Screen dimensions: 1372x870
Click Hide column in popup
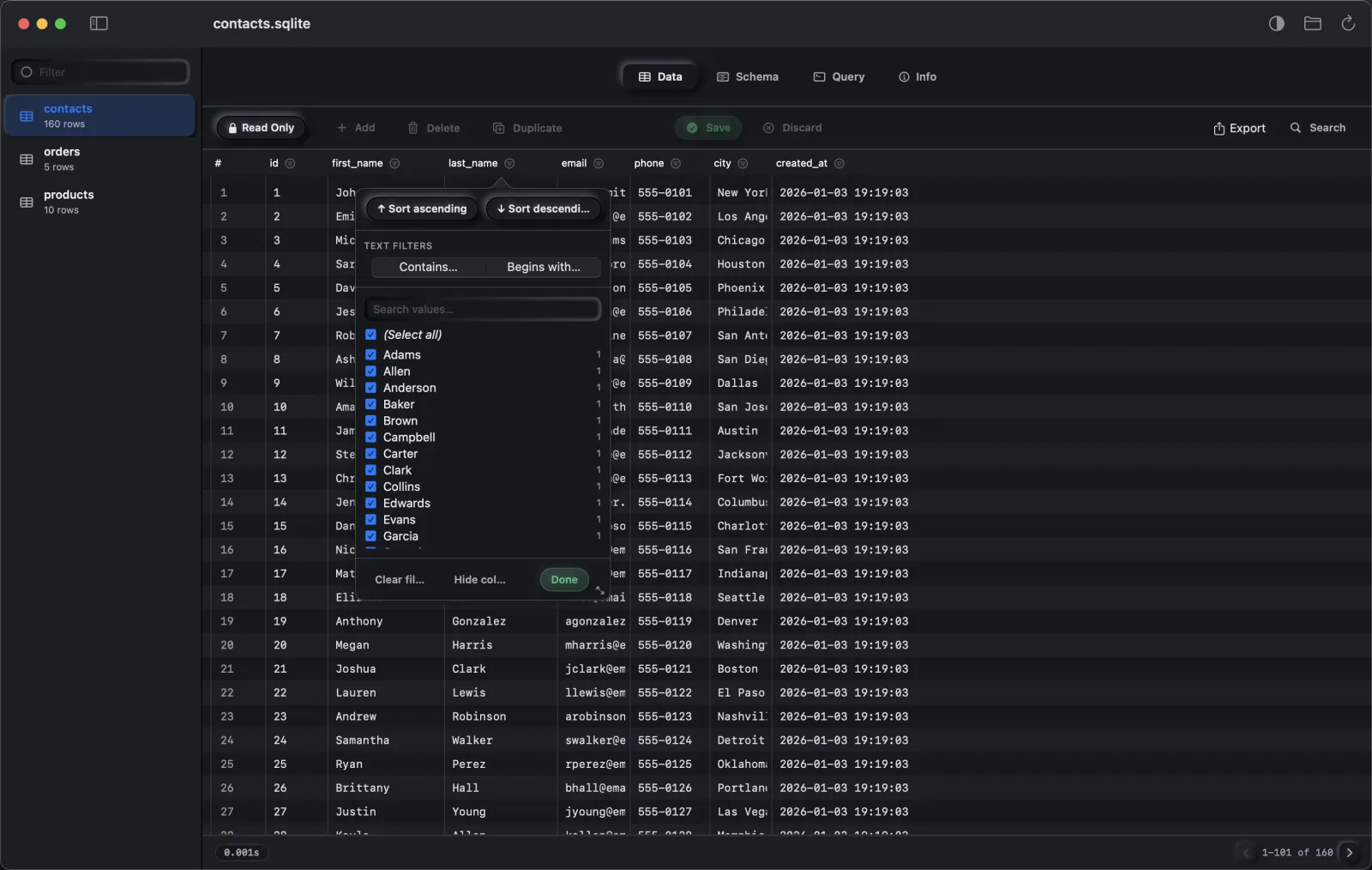coord(479,579)
